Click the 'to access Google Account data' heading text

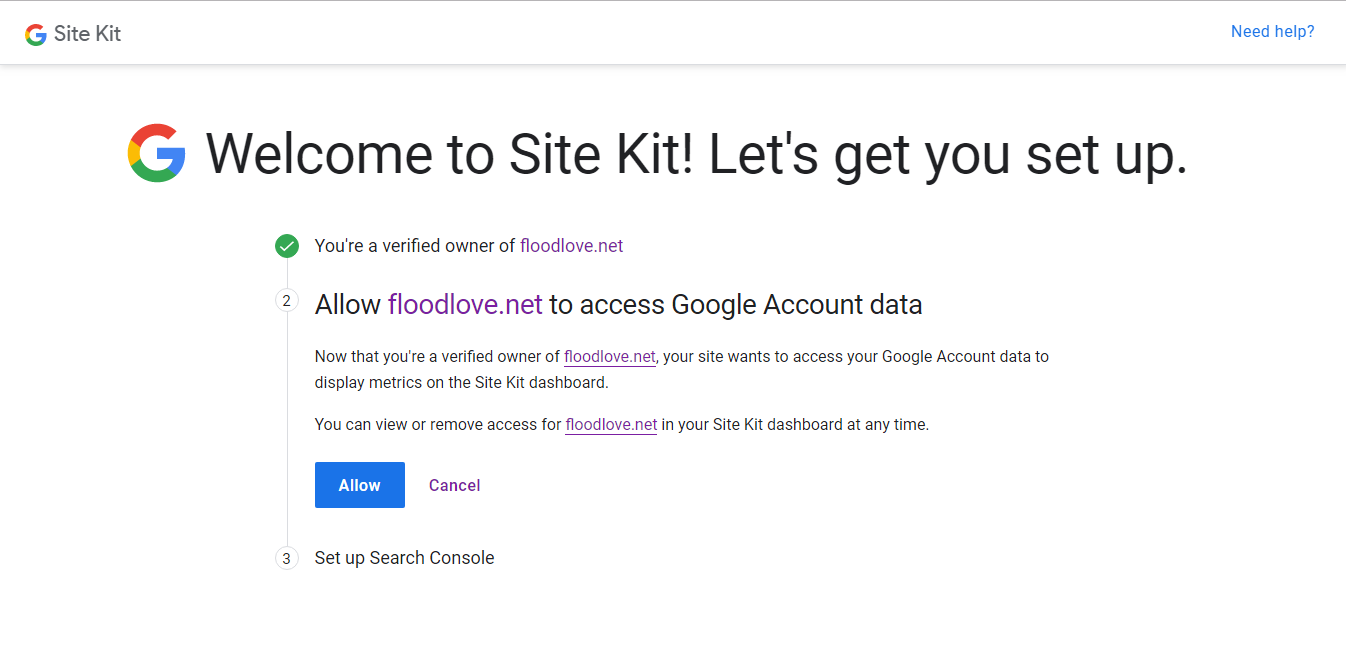tap(735, 304)
